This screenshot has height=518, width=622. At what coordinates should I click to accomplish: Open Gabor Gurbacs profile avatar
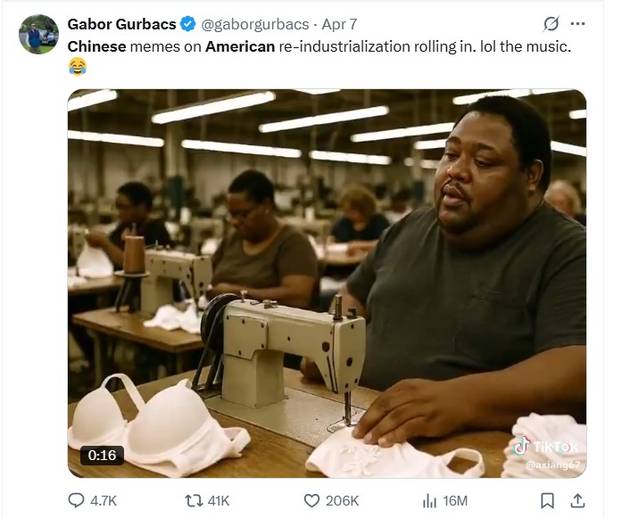pyautogui.click(x=39, y=34)
